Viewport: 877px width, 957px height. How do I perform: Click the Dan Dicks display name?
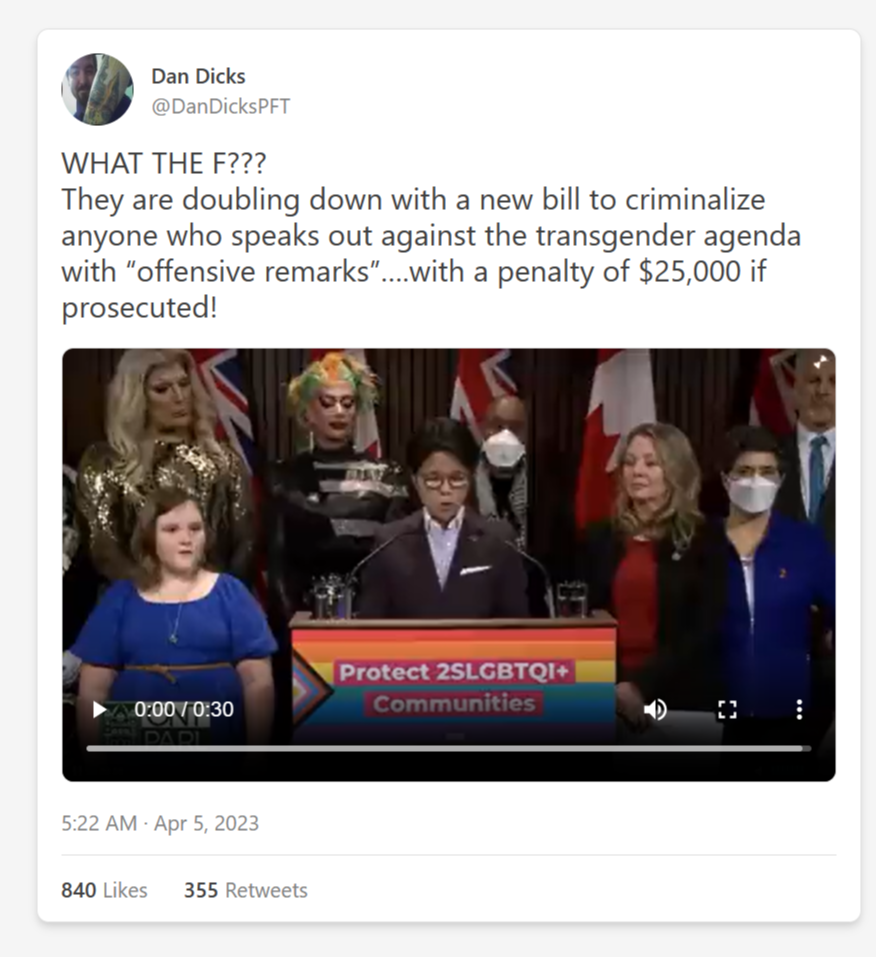click(198, 76)
